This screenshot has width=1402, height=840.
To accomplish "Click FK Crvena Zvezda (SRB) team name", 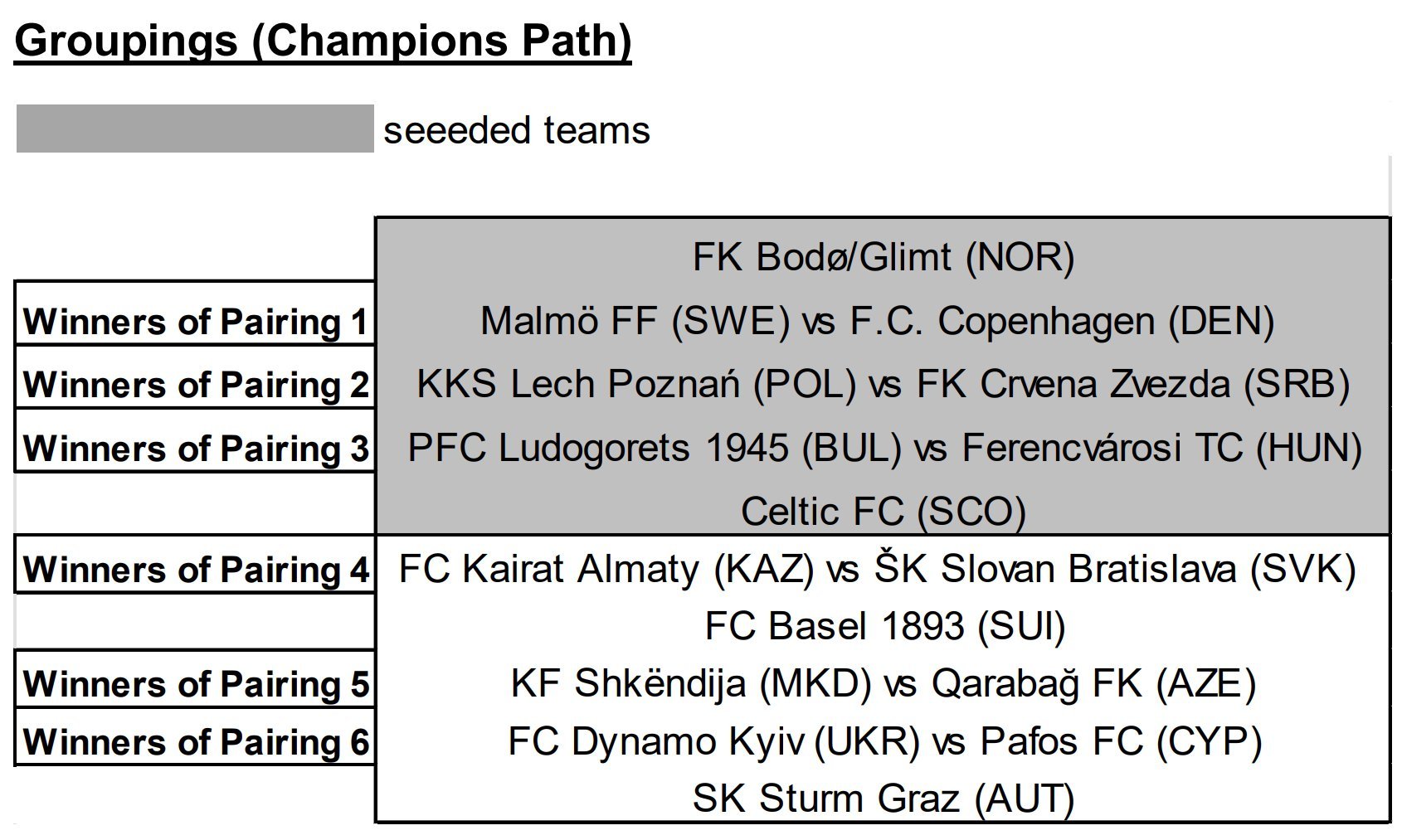I will point(1133,384).
